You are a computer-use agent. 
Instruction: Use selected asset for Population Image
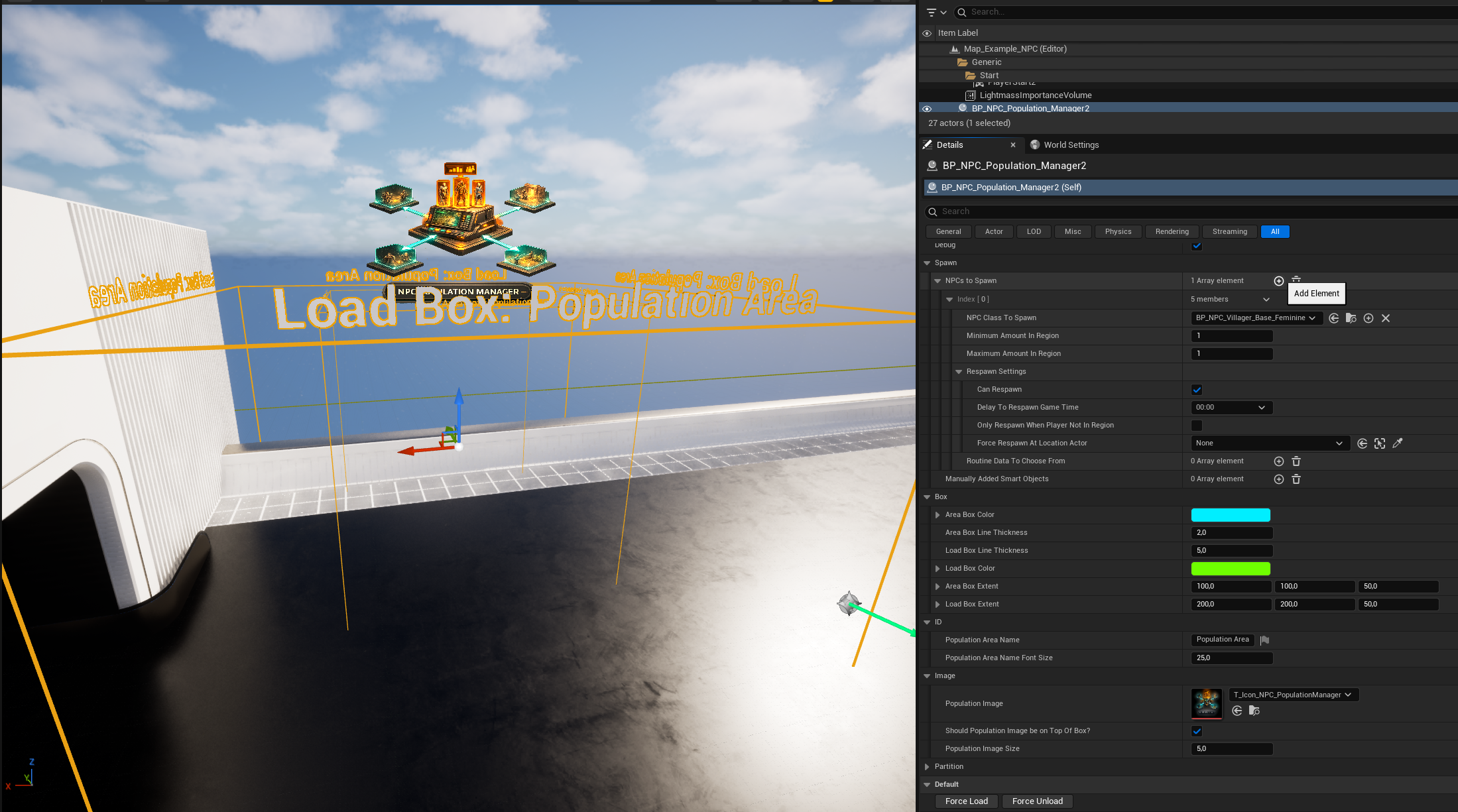[x=1237, y=711]
